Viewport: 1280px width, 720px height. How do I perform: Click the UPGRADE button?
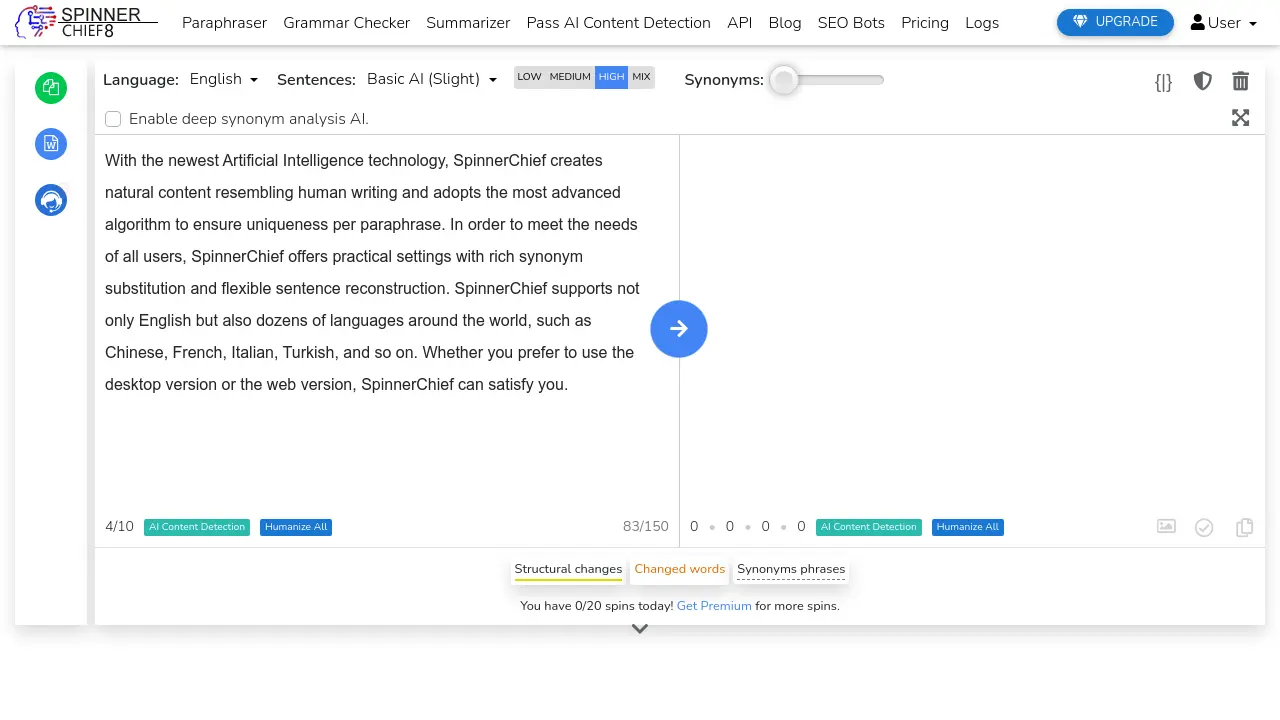click(1115, 22)
